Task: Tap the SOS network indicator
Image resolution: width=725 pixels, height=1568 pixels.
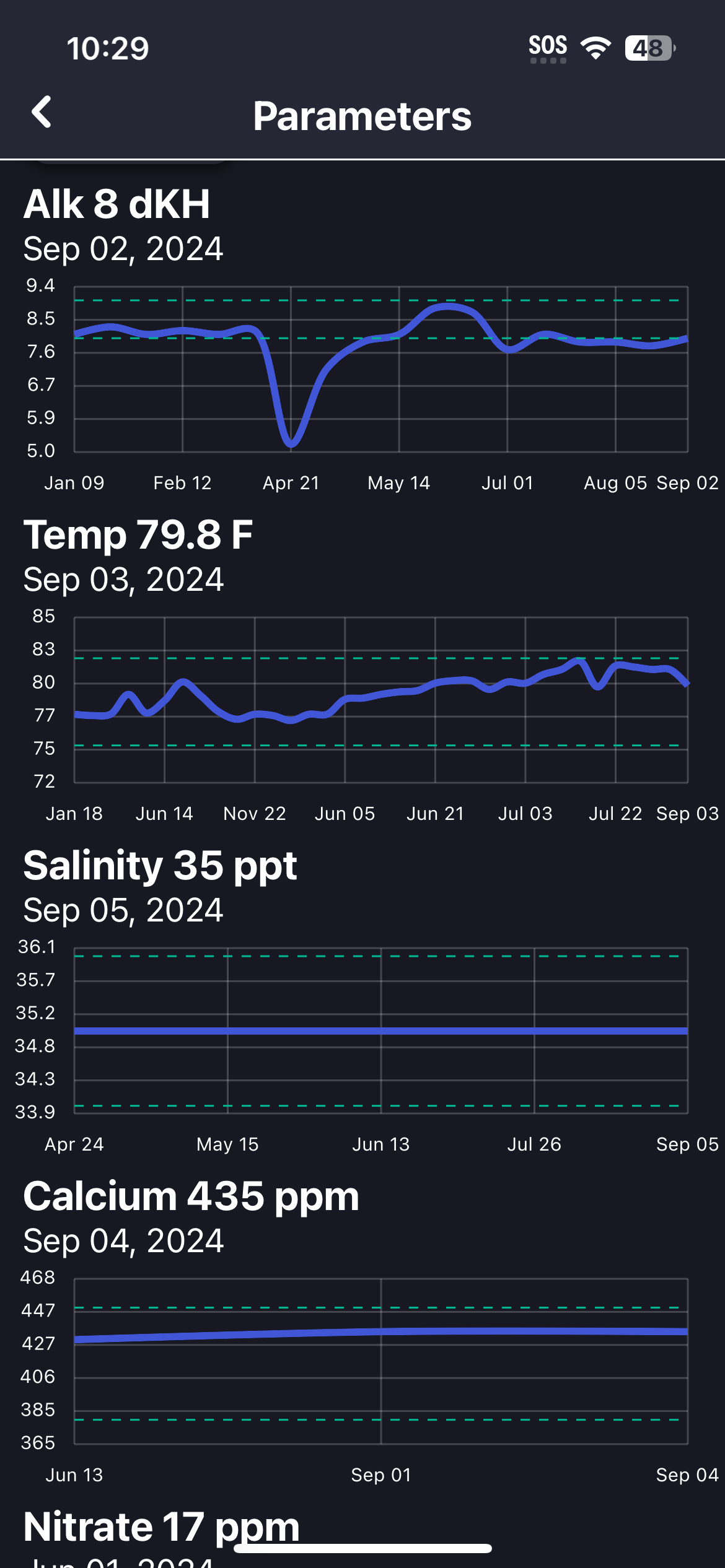Action: 548,48
